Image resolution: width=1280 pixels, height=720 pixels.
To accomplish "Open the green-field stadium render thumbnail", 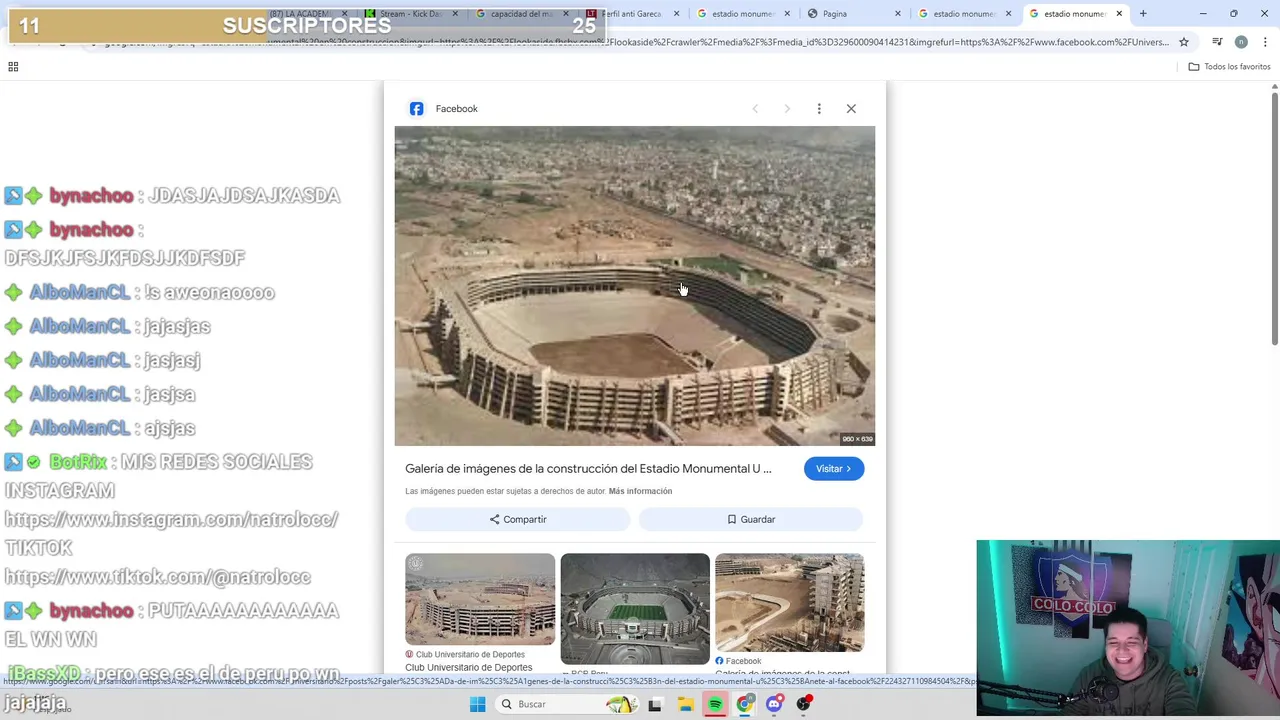I will point(635,608).
